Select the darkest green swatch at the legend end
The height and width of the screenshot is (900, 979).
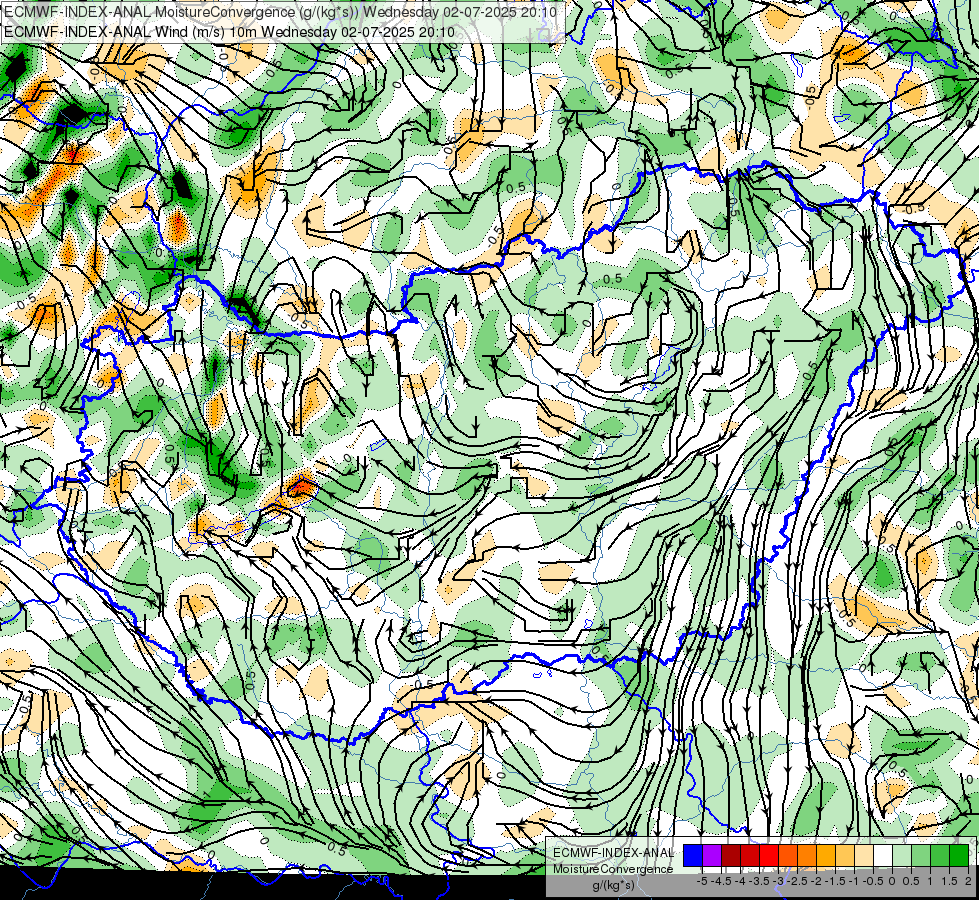coord(959,855)
